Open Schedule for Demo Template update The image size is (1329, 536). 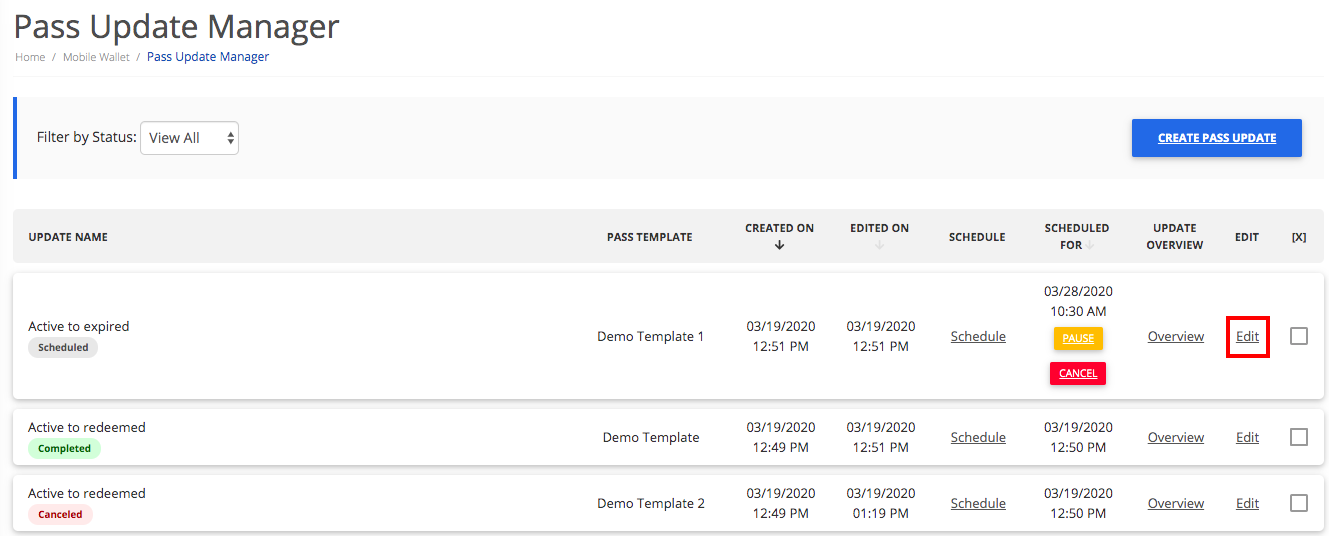(x=977, y=437)
